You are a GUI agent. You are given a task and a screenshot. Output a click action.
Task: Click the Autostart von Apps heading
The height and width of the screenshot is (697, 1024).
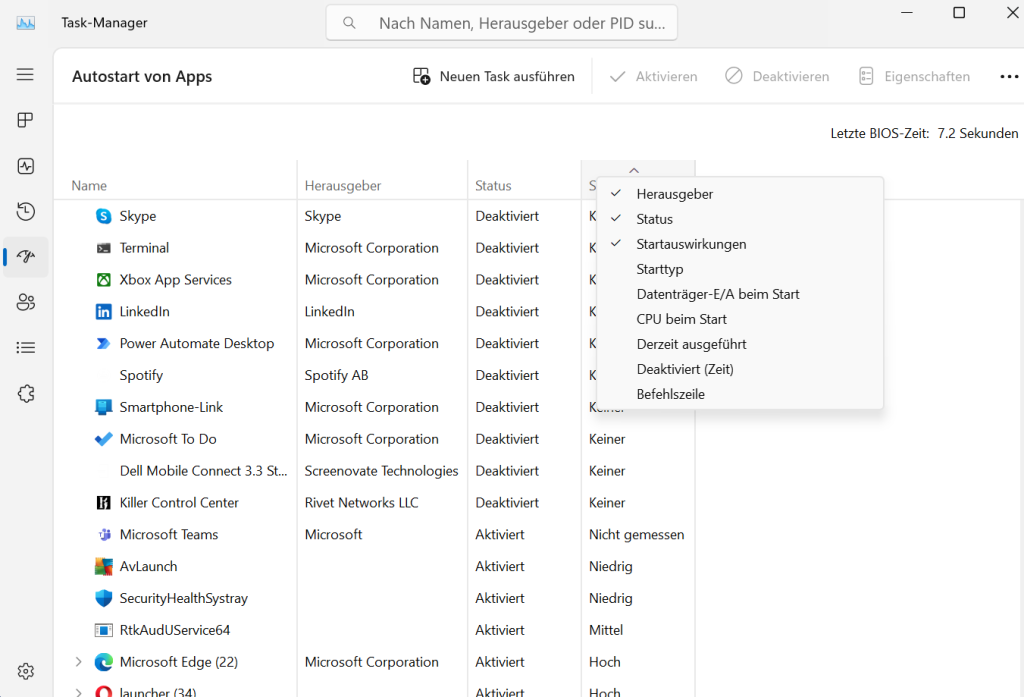point(142,76)
